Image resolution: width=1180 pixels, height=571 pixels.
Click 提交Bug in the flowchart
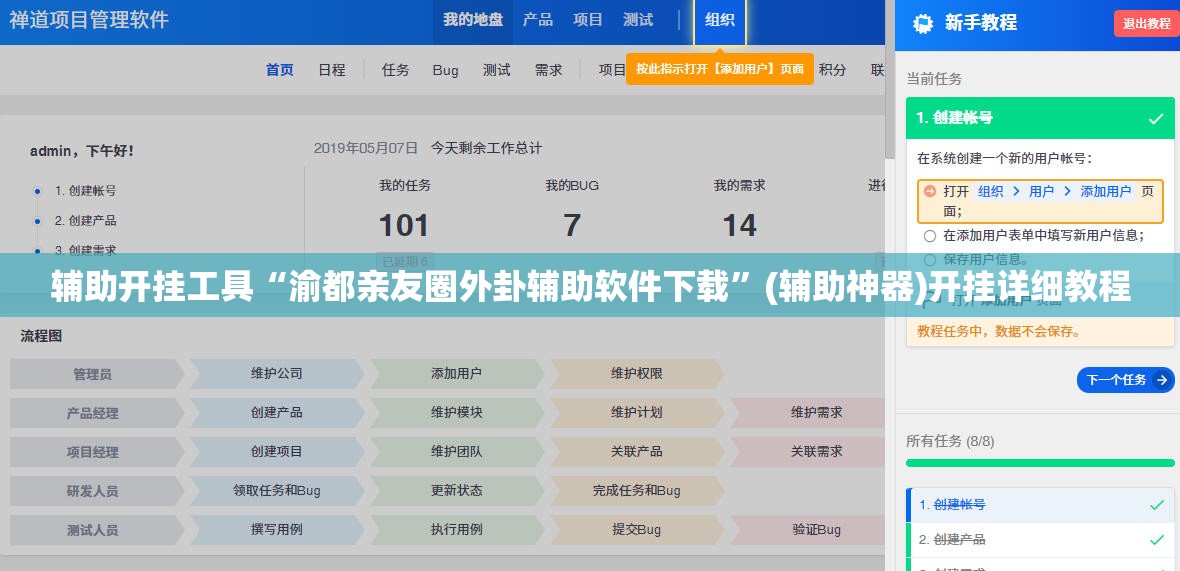click(637, 530)
